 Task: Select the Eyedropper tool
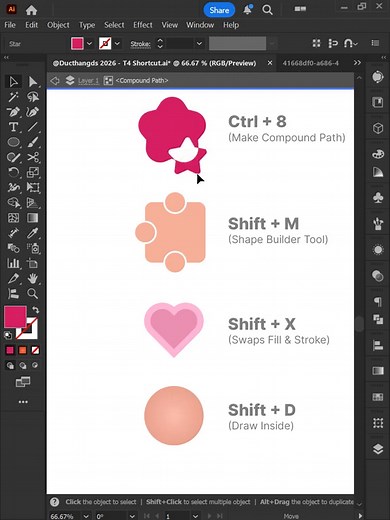click(33, 233)
